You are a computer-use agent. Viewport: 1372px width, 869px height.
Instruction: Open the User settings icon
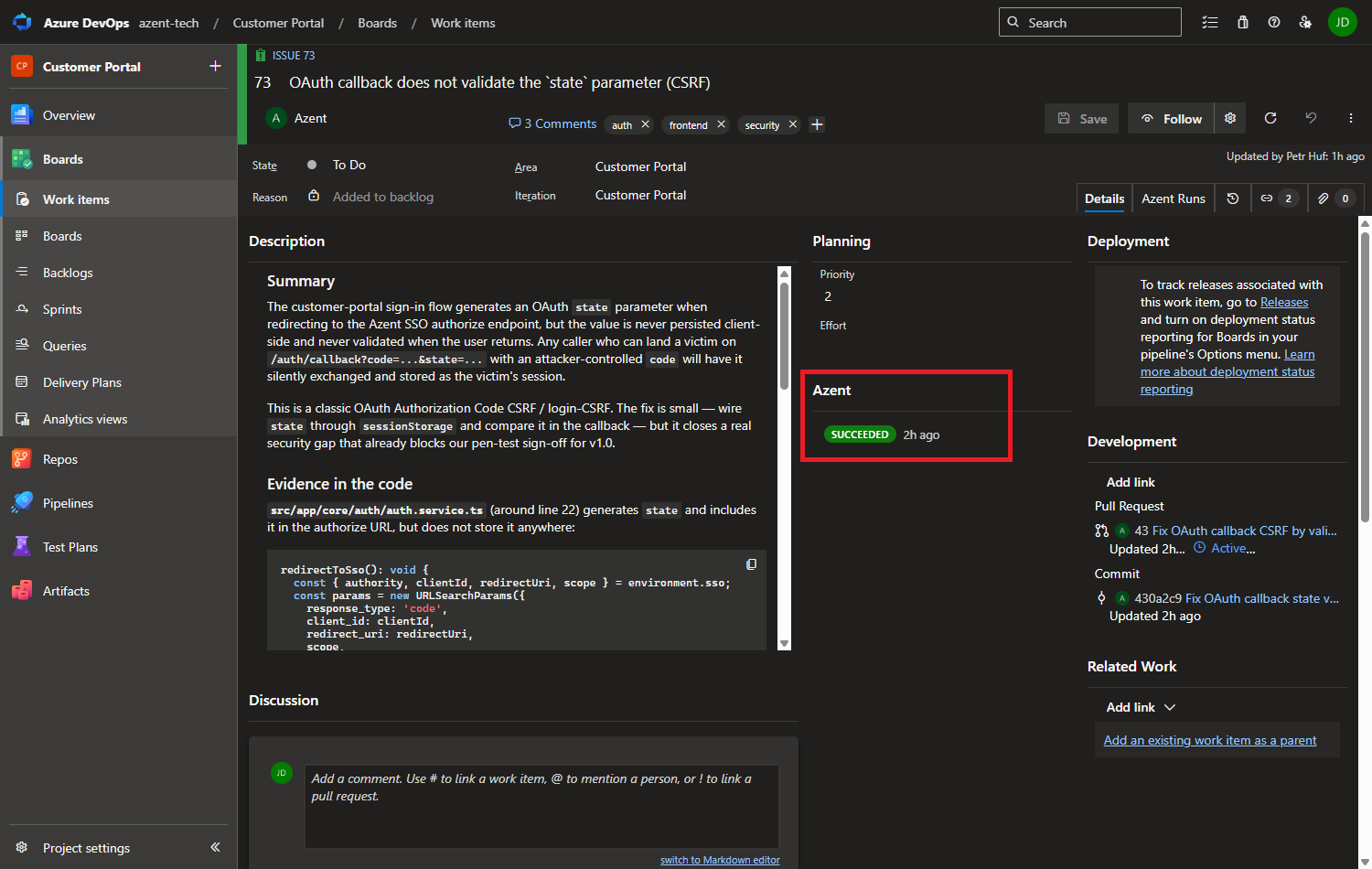[1305, 22]
